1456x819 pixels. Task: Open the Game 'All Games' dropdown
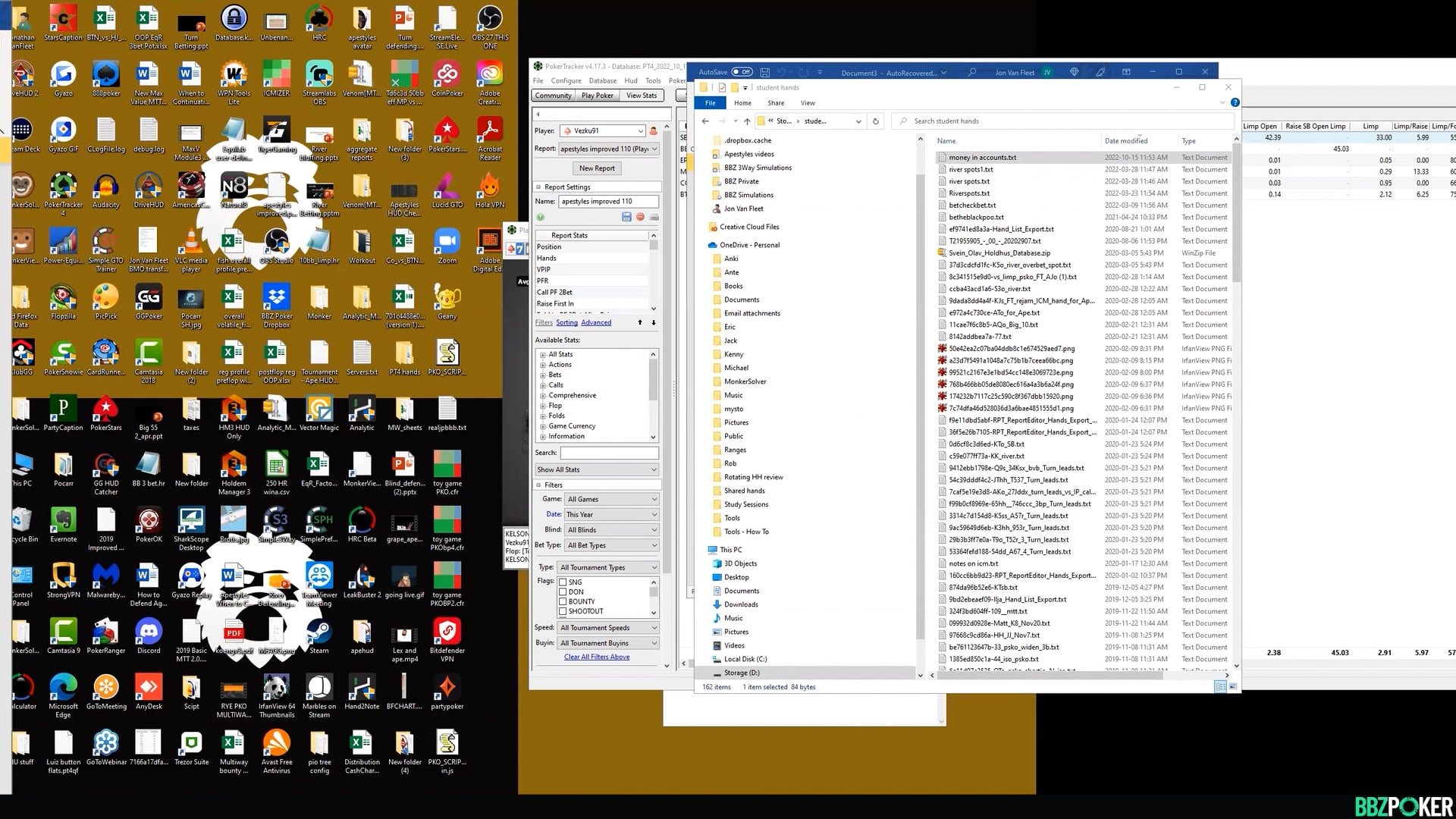click(610, 499)
